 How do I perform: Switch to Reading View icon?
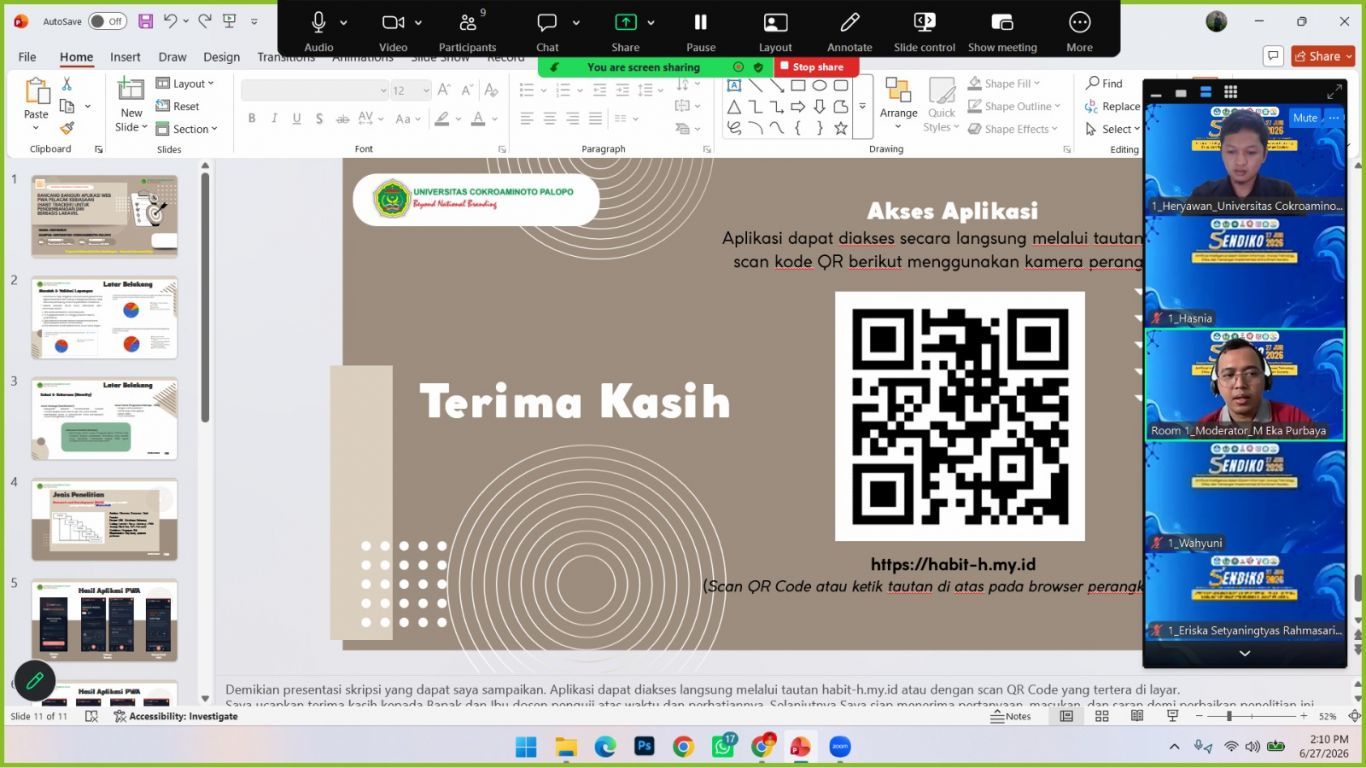coord(1135,716)
